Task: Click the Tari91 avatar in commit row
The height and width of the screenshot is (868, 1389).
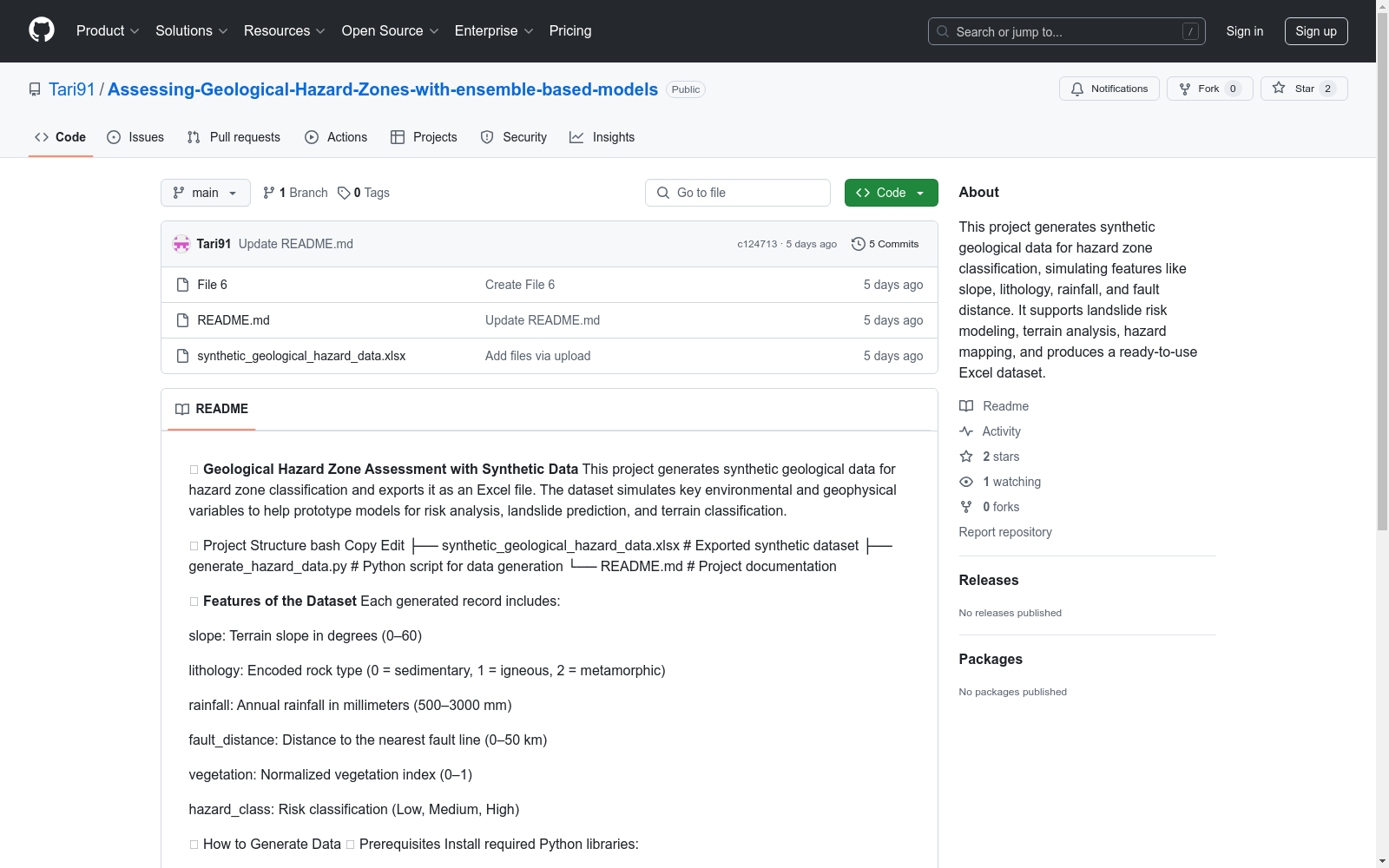Action: point(181,244)
